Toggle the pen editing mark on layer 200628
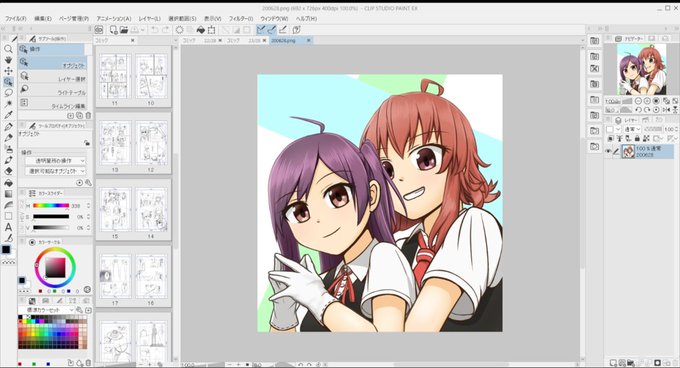680x368 pixels. pos(616,151)
